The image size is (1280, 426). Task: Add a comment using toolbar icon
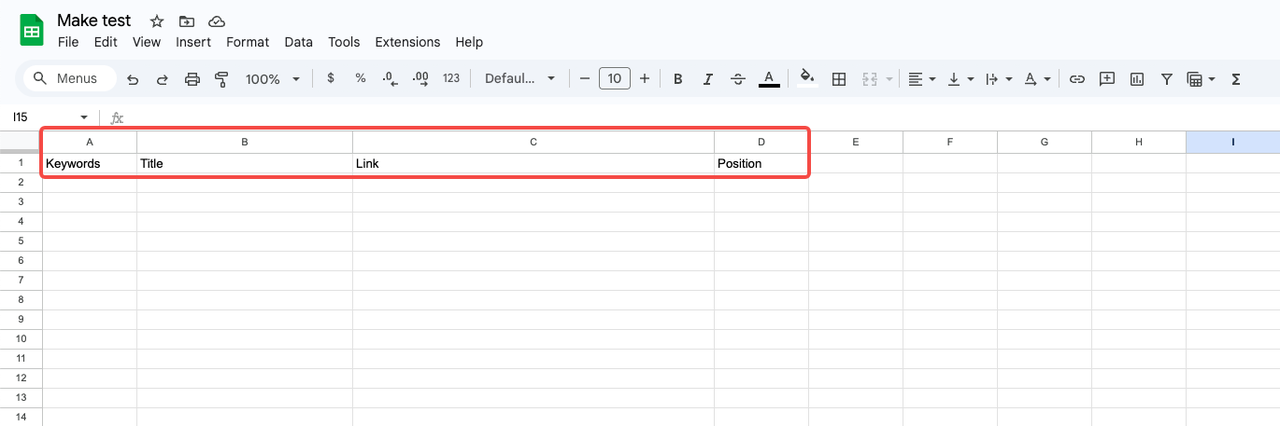click(1107, 79)
